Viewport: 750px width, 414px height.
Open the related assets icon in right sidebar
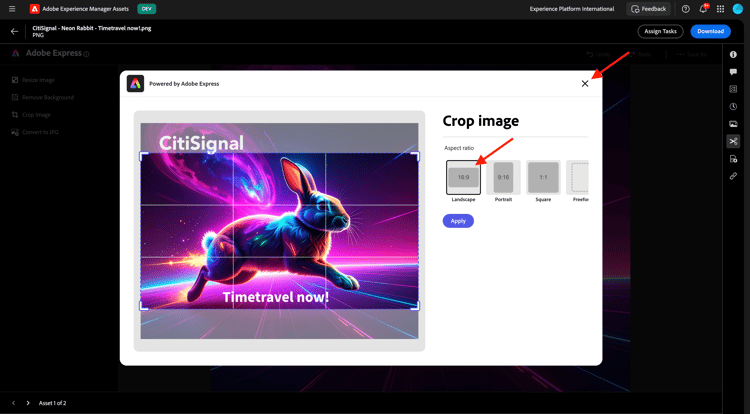(733, 159)
